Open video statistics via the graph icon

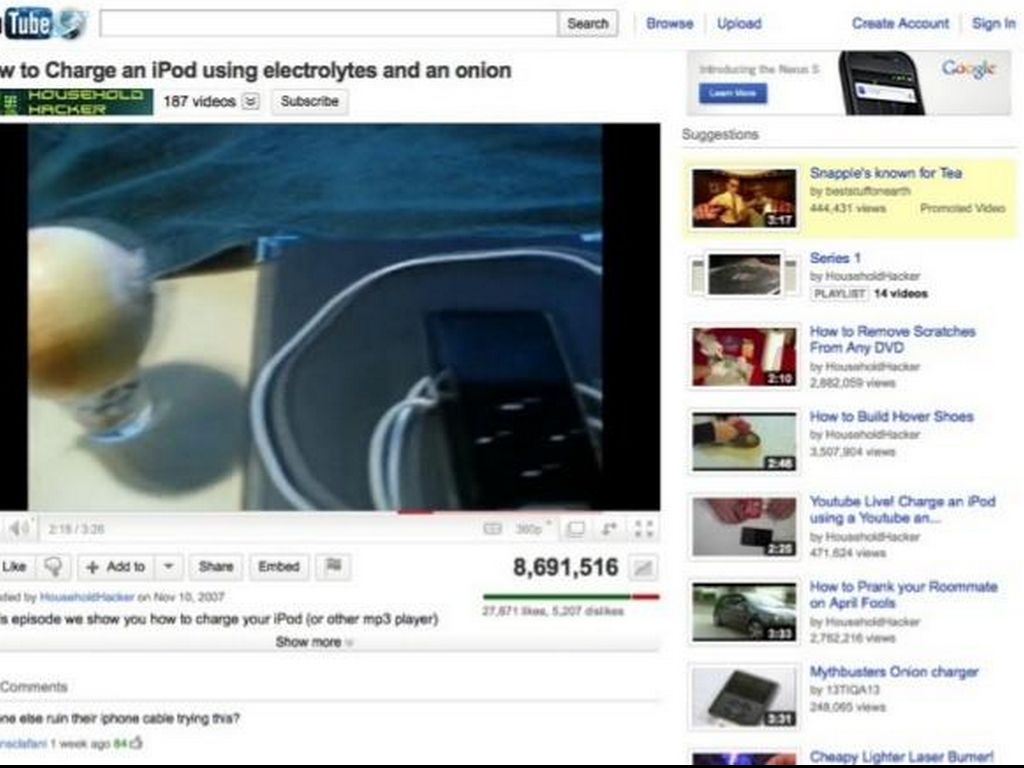coord(643,568)
